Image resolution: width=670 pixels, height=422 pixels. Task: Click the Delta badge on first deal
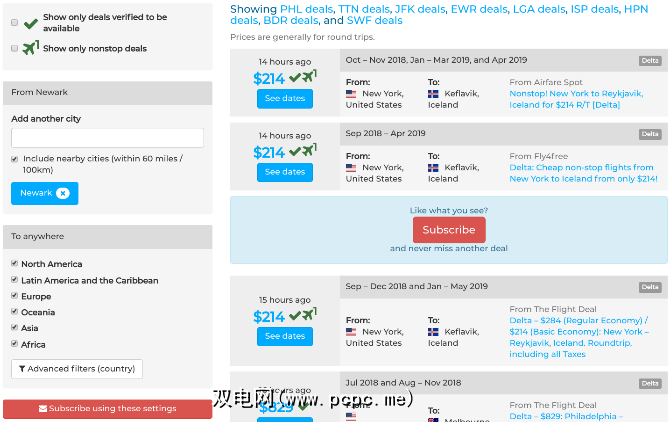tap(650, 61)
